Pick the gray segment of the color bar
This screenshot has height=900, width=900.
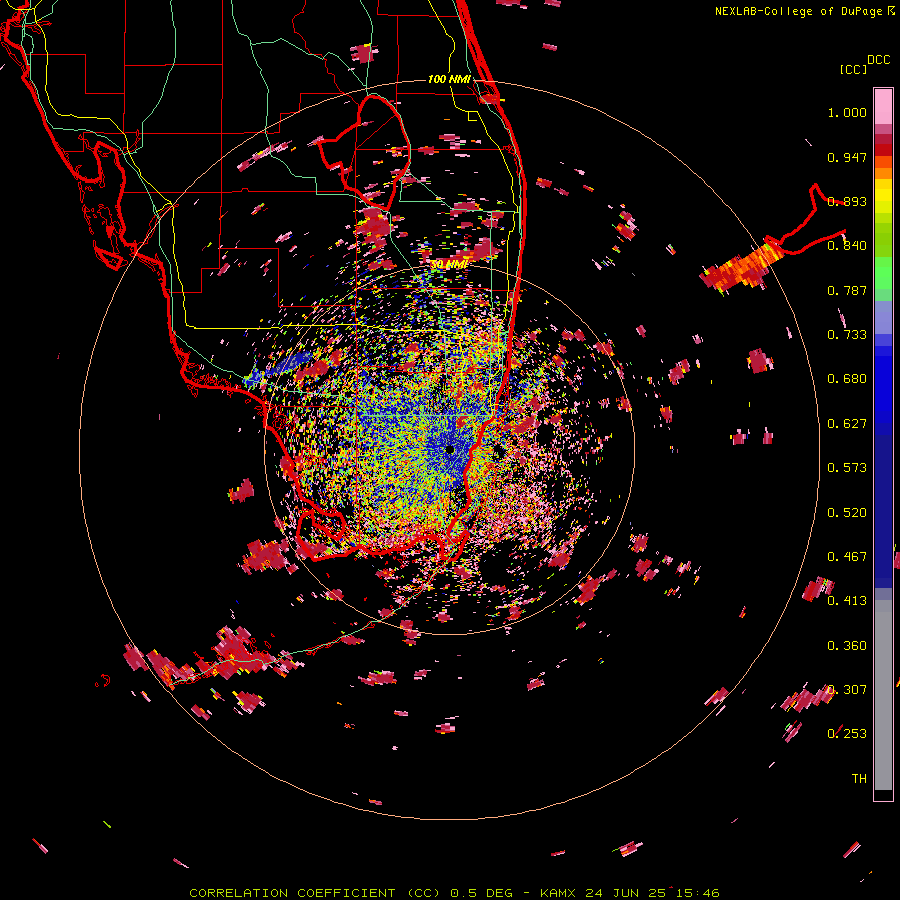(x=883, y=695)
